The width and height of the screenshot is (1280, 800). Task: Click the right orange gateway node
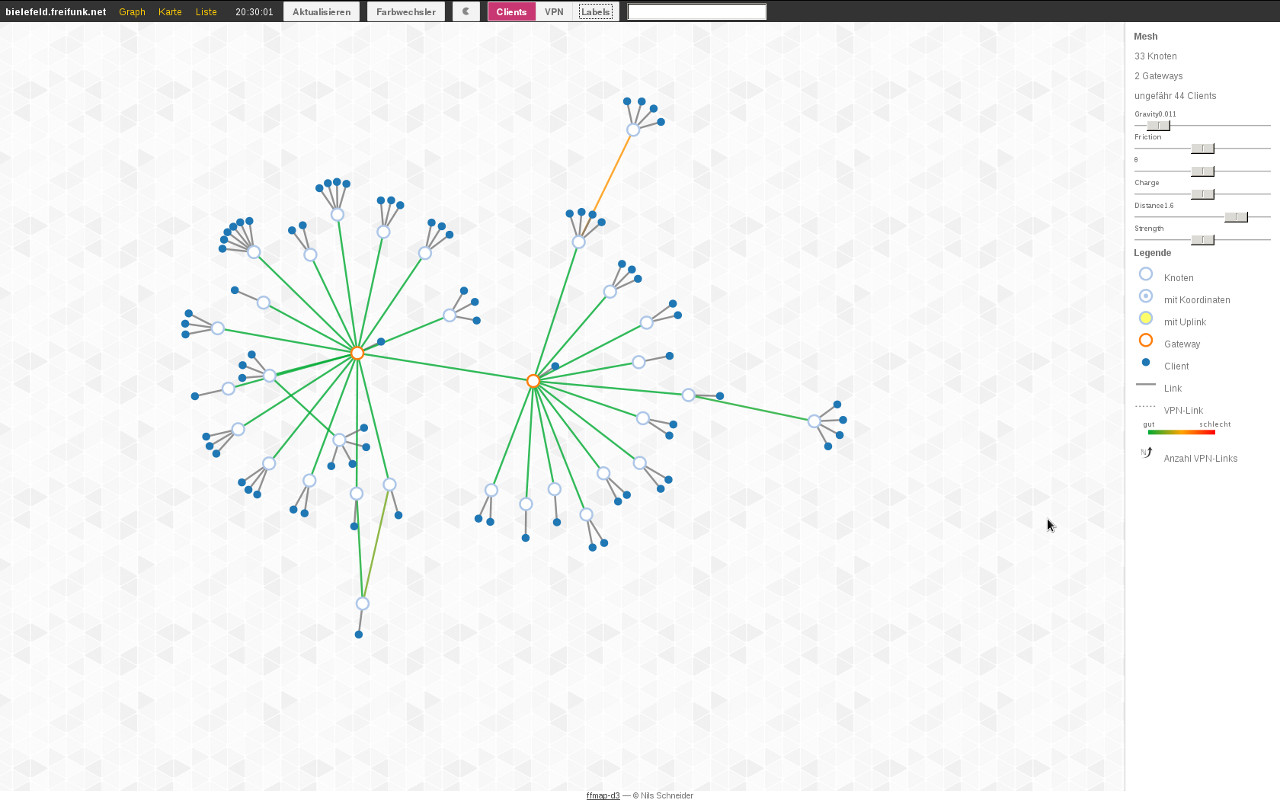(533, 381)
